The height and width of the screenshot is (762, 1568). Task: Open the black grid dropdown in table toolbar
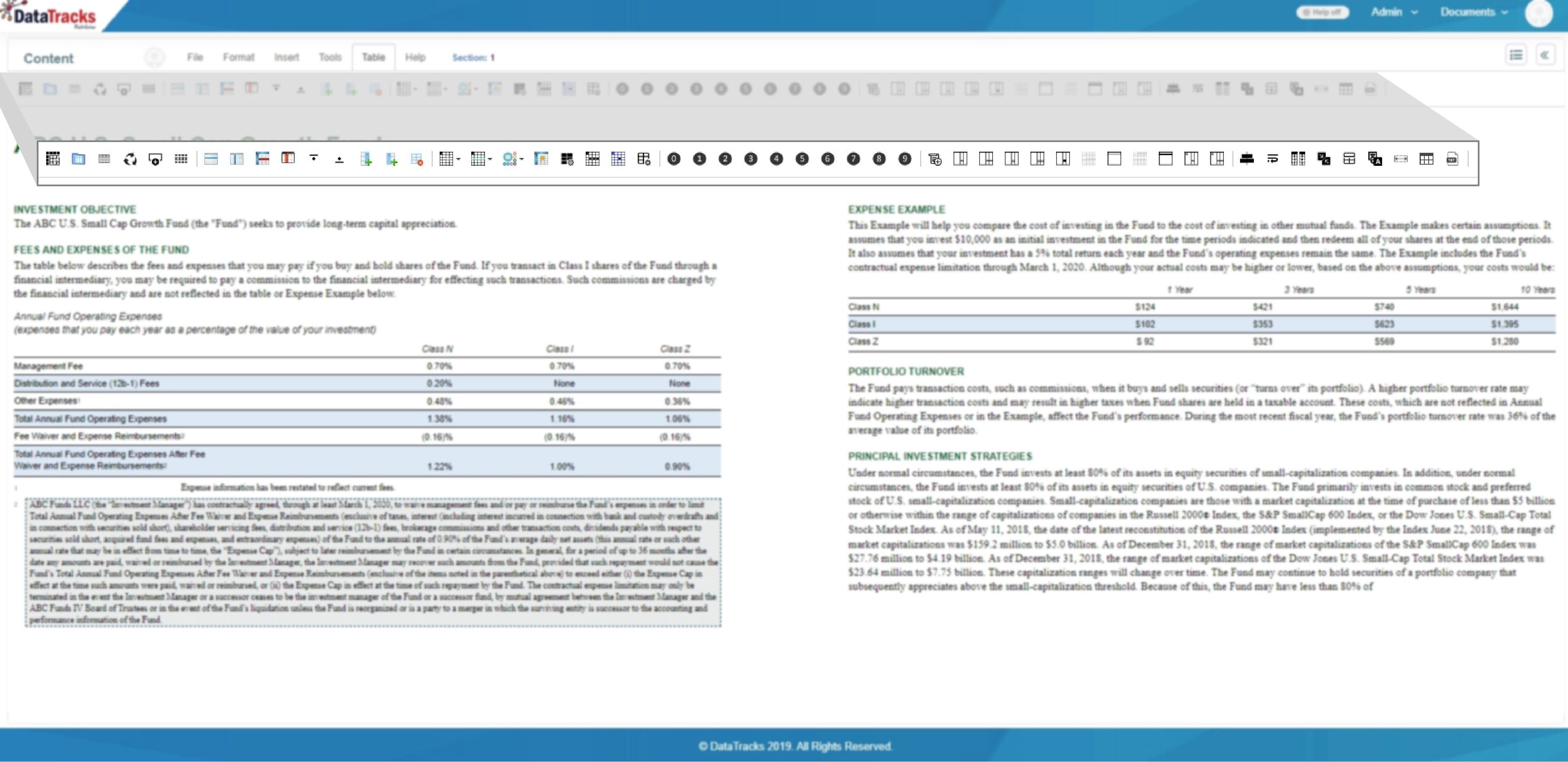[x=450, y=159]
